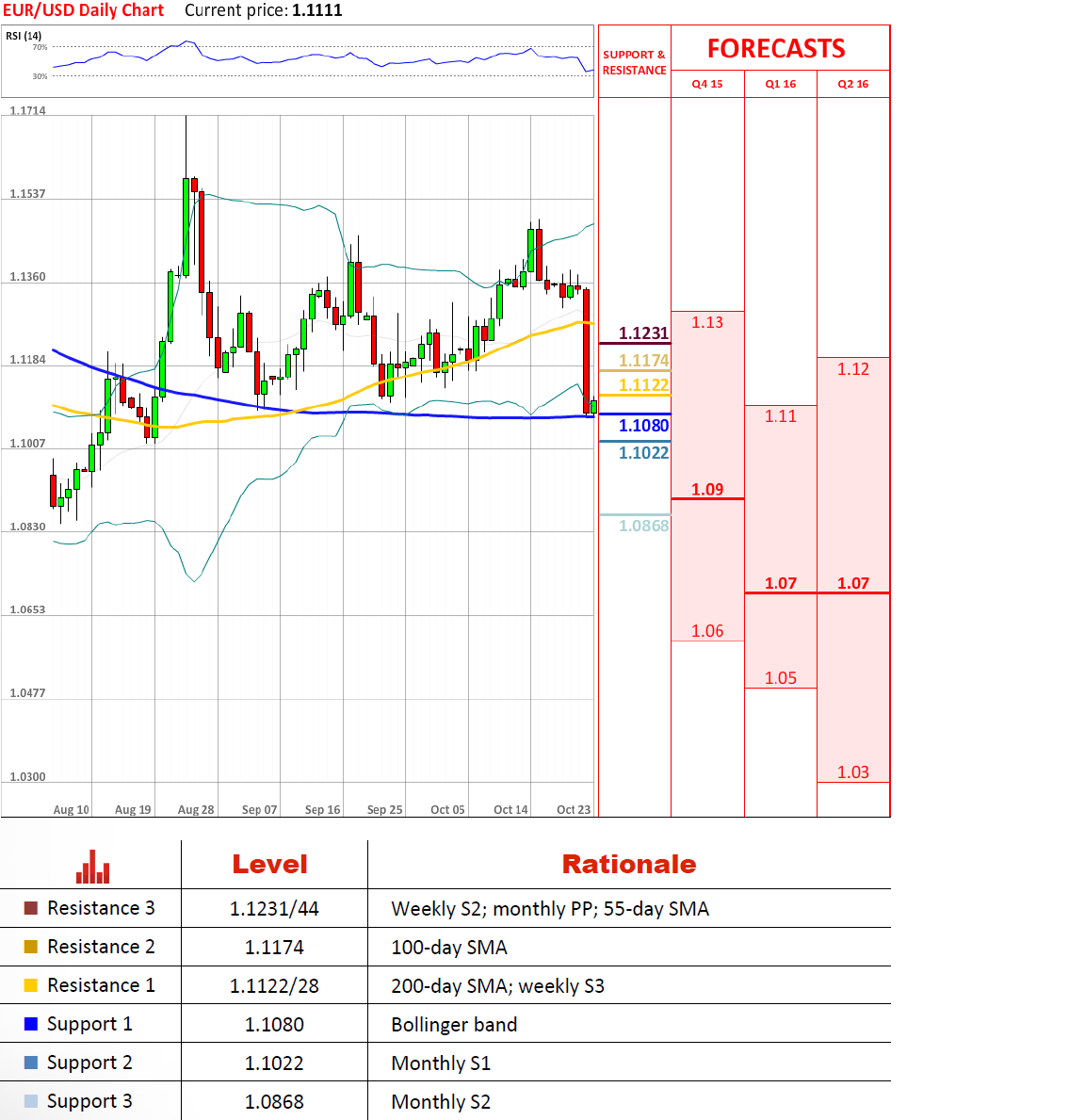Click '200-day SMA; weekly S3' rationale
Viewport: 1085px width, 1120px height.
tap(498, 985)
